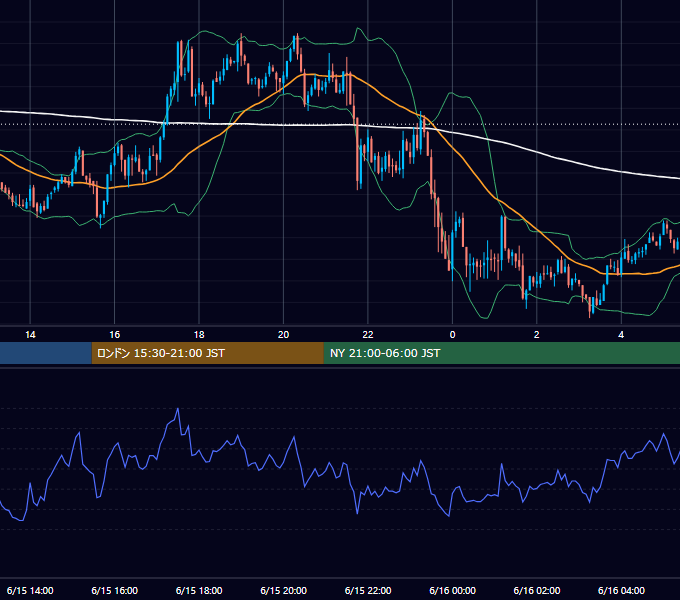Click the highest peak of the blue oscillator line
The width and height of the screenshot is (680, 600).
point(178,409)
